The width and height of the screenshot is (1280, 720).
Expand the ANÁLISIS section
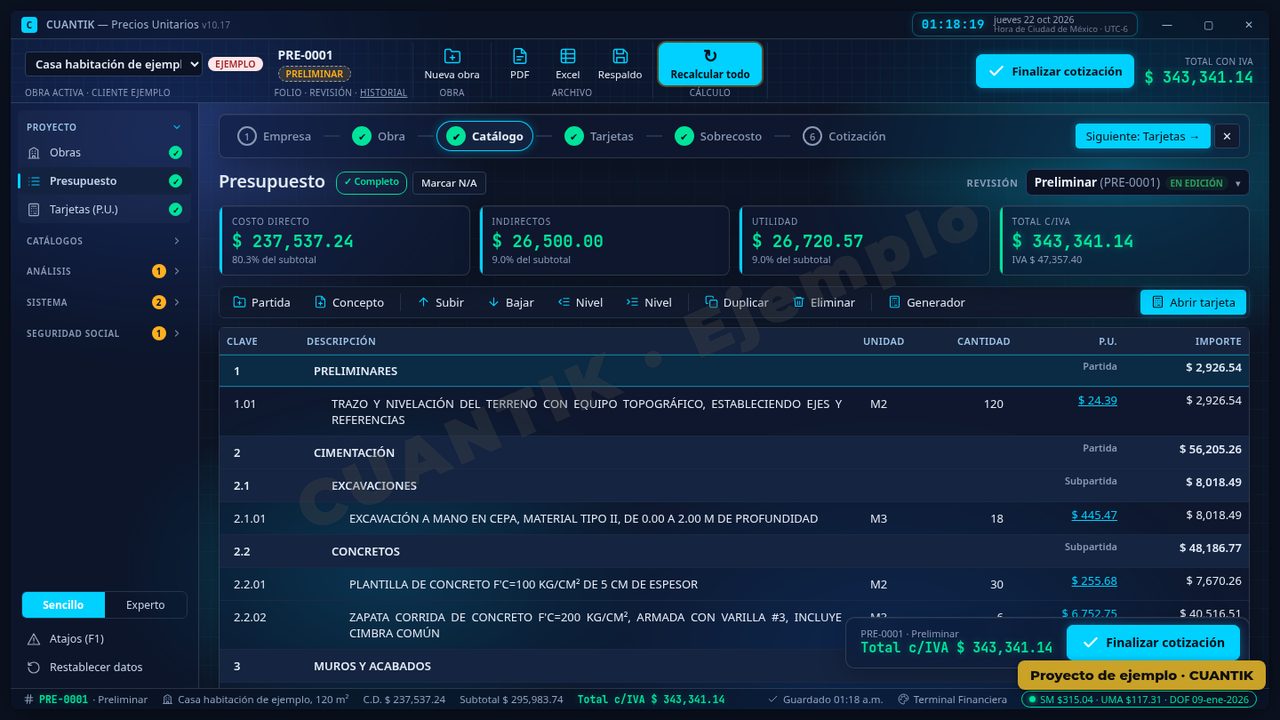click(104, 271)
